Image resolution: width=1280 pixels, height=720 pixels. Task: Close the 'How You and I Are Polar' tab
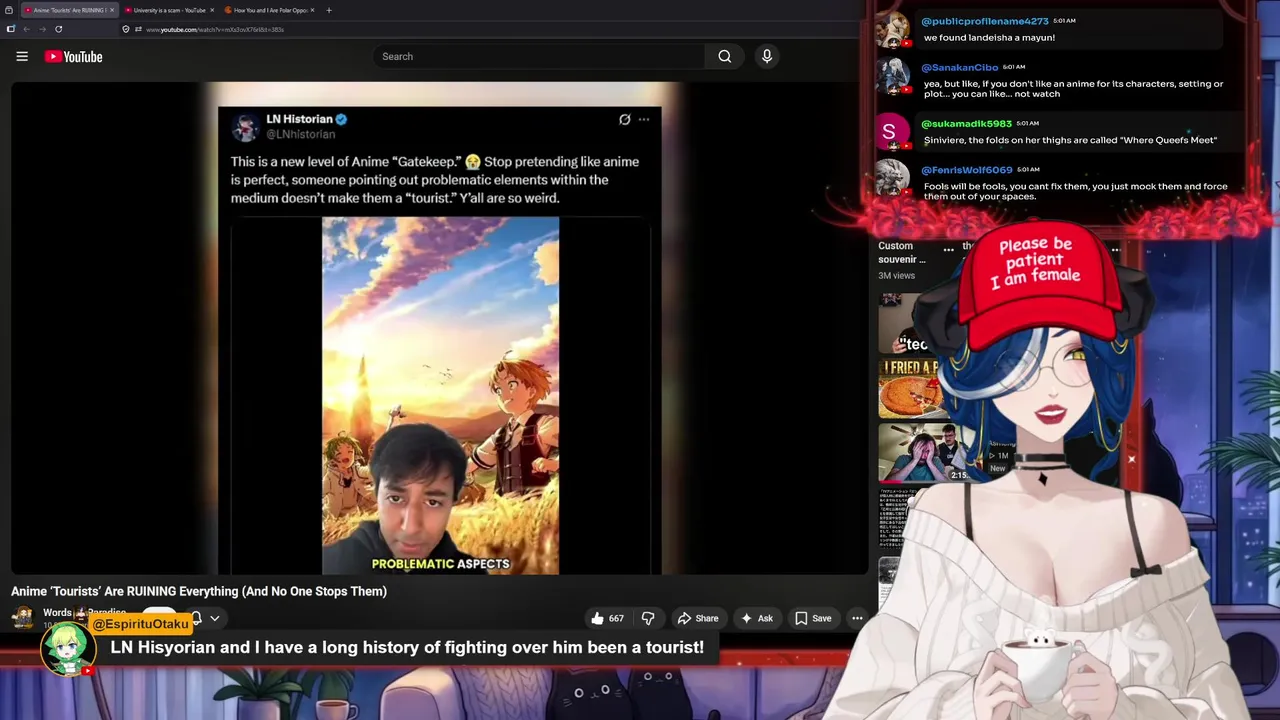tap(312, 10)
